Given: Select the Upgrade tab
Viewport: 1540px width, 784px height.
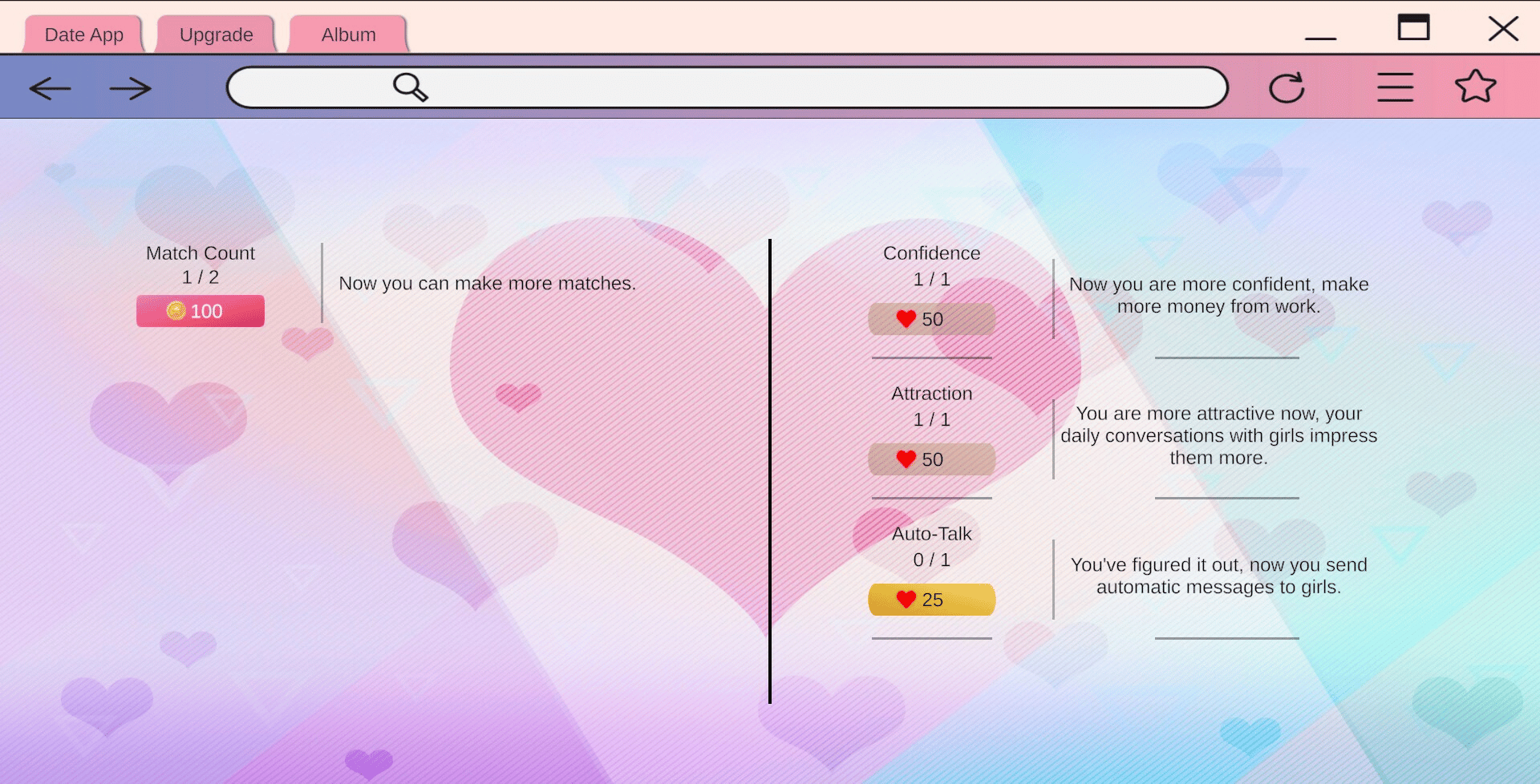Looking at the screenshot, I should [x=216, y=34].
